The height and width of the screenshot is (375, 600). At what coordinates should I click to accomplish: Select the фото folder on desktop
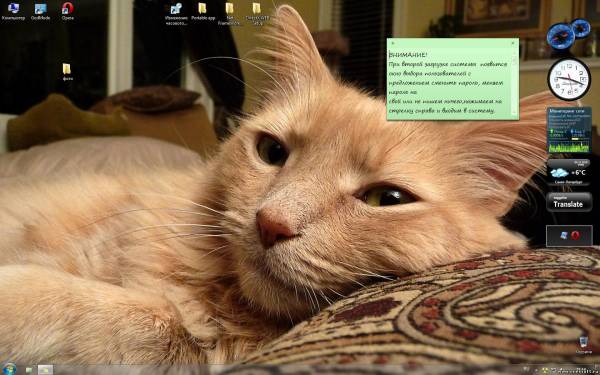[67, 72]
